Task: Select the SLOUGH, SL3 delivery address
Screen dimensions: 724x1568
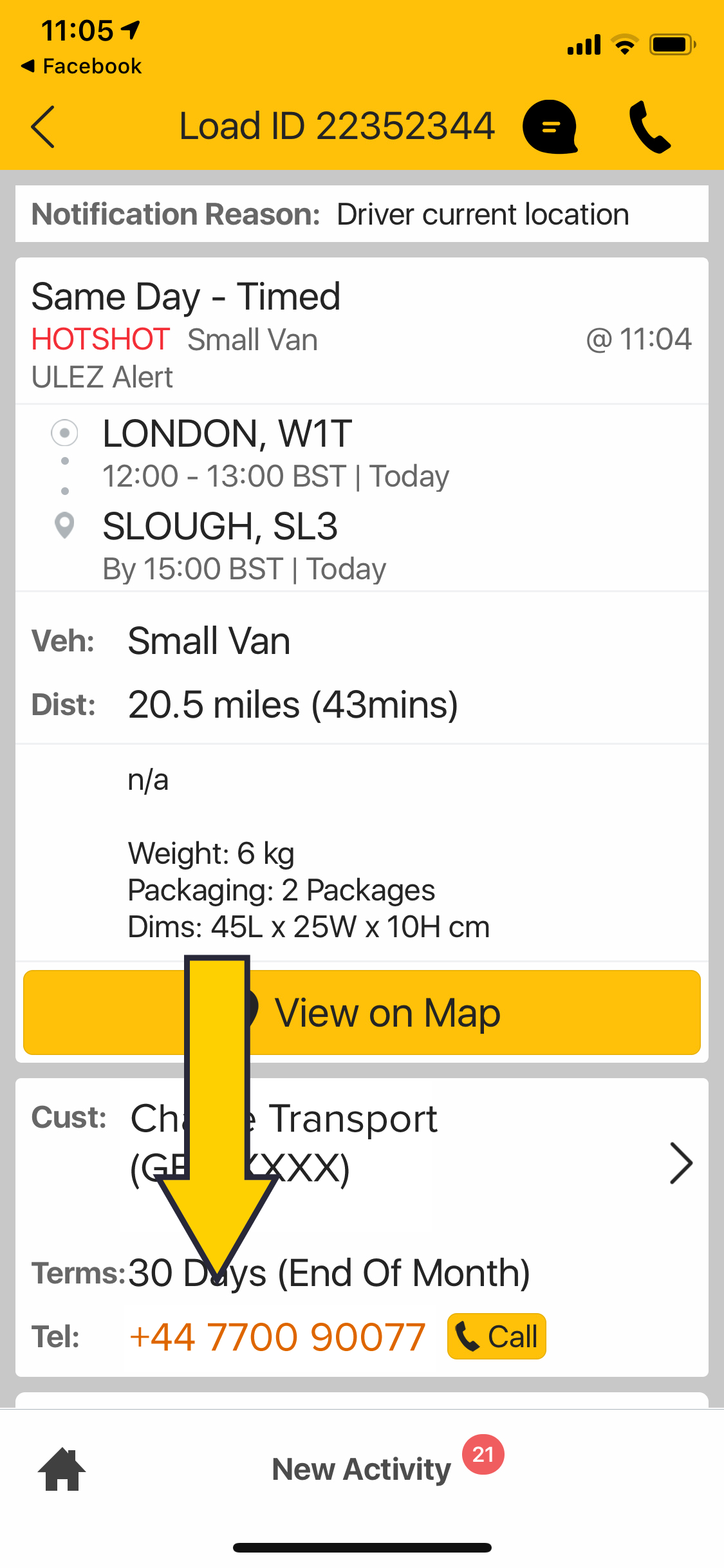Action: (220, 526)
